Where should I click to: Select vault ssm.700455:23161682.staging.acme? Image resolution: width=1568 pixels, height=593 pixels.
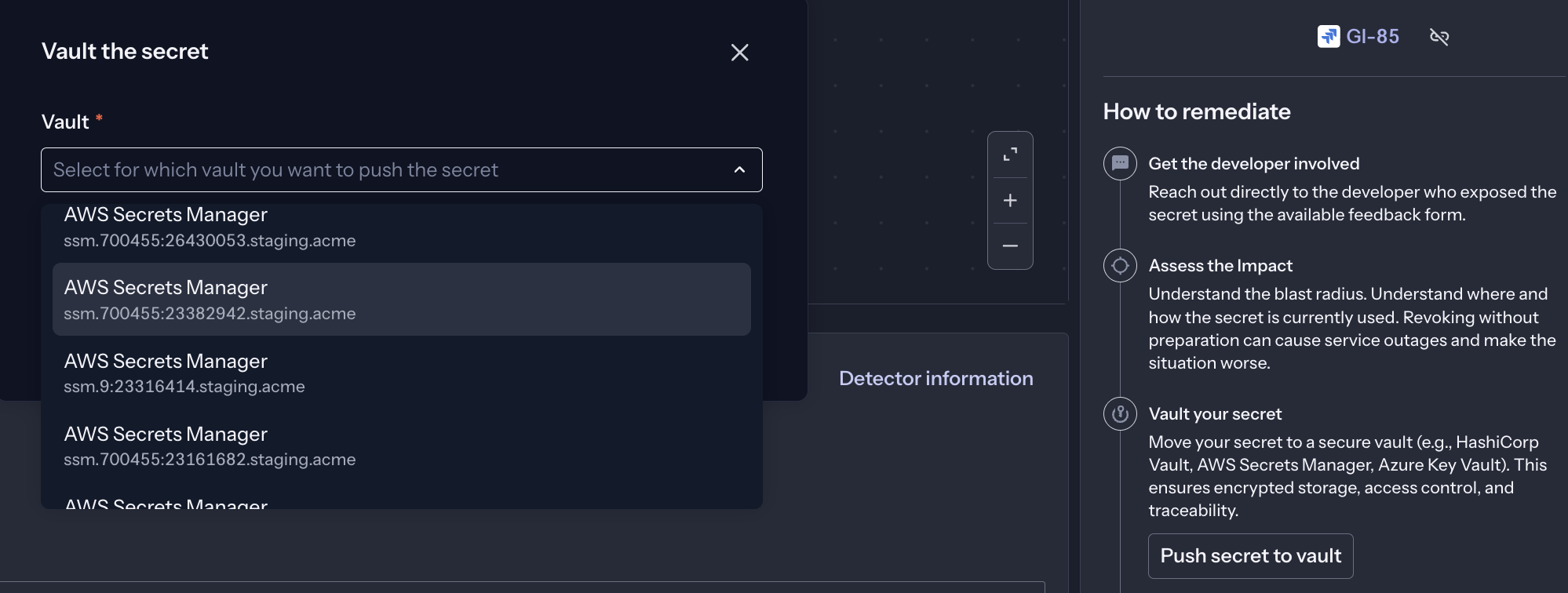pos(402,446)
